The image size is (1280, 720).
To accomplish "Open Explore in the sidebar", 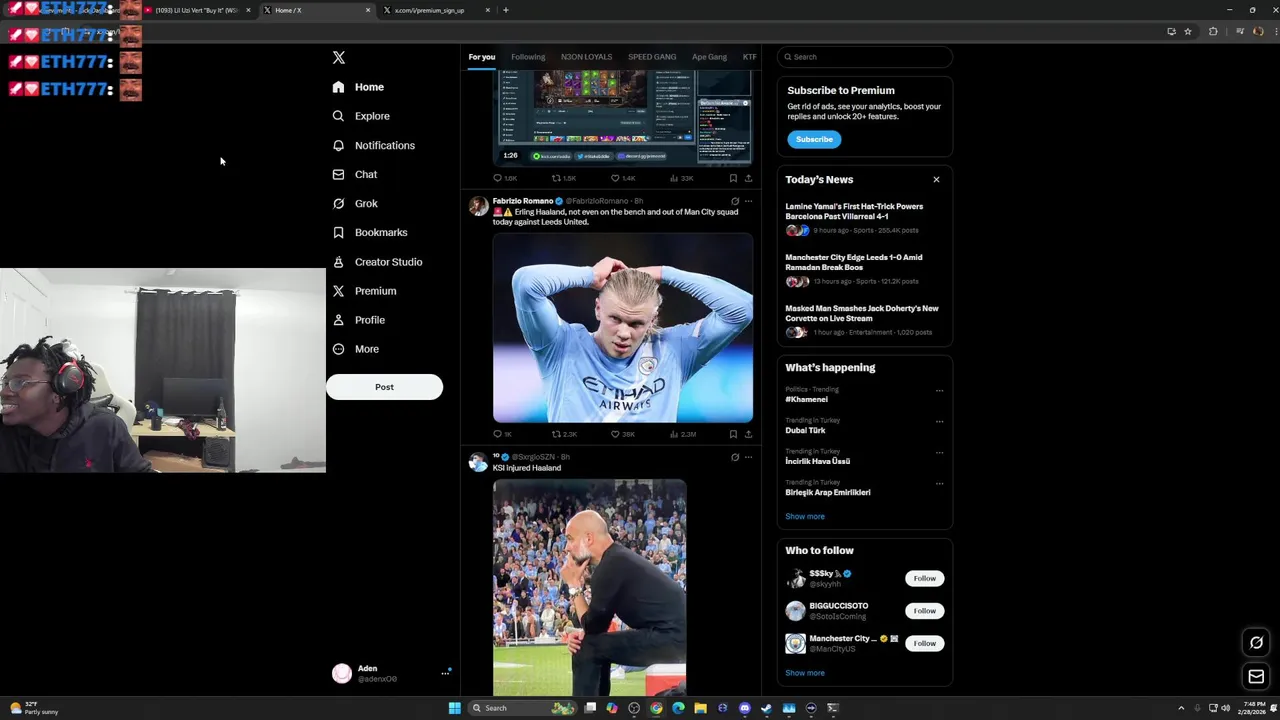I will 361,116.
